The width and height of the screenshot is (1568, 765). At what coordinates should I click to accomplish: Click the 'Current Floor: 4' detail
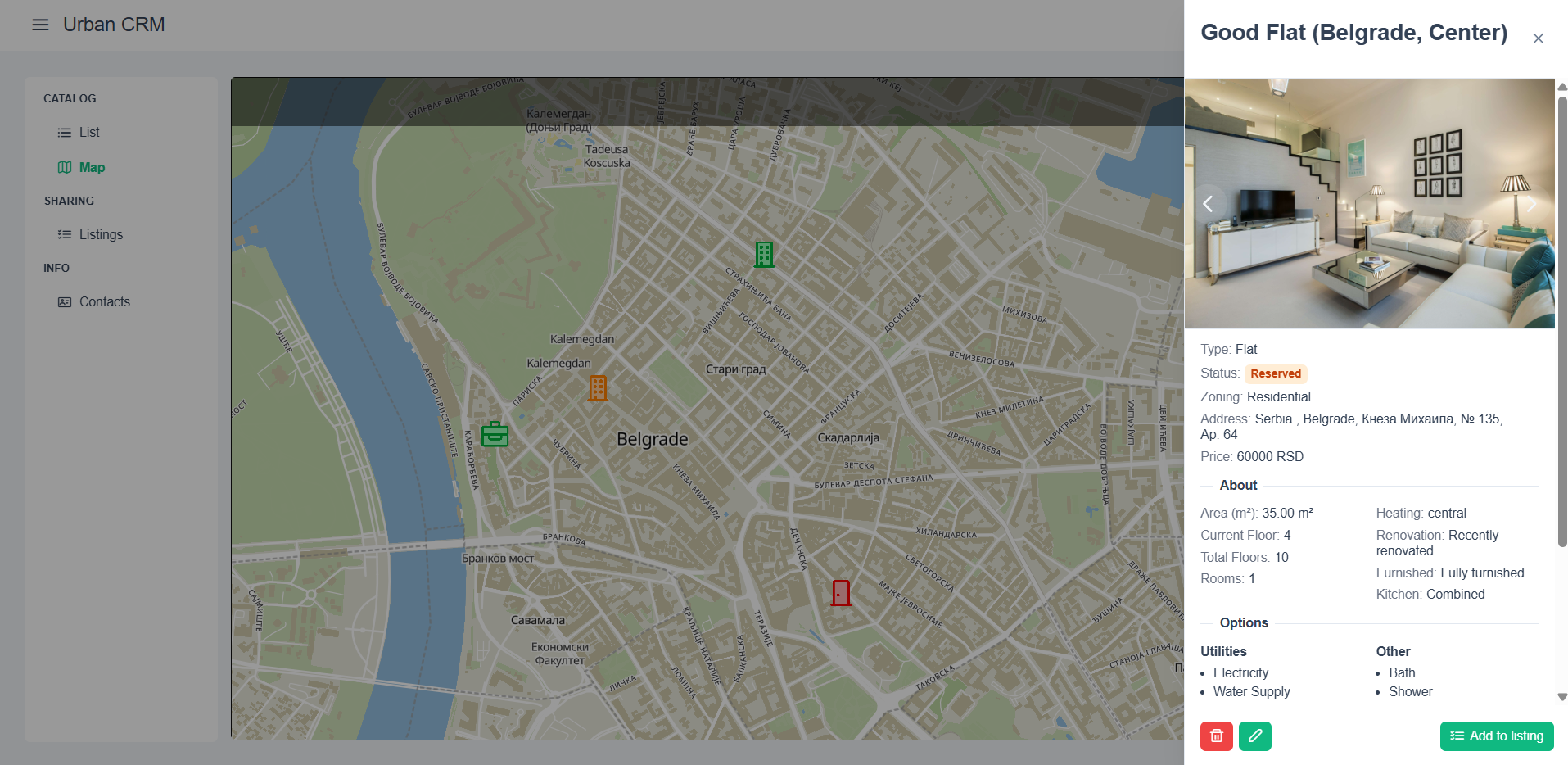1245,535
